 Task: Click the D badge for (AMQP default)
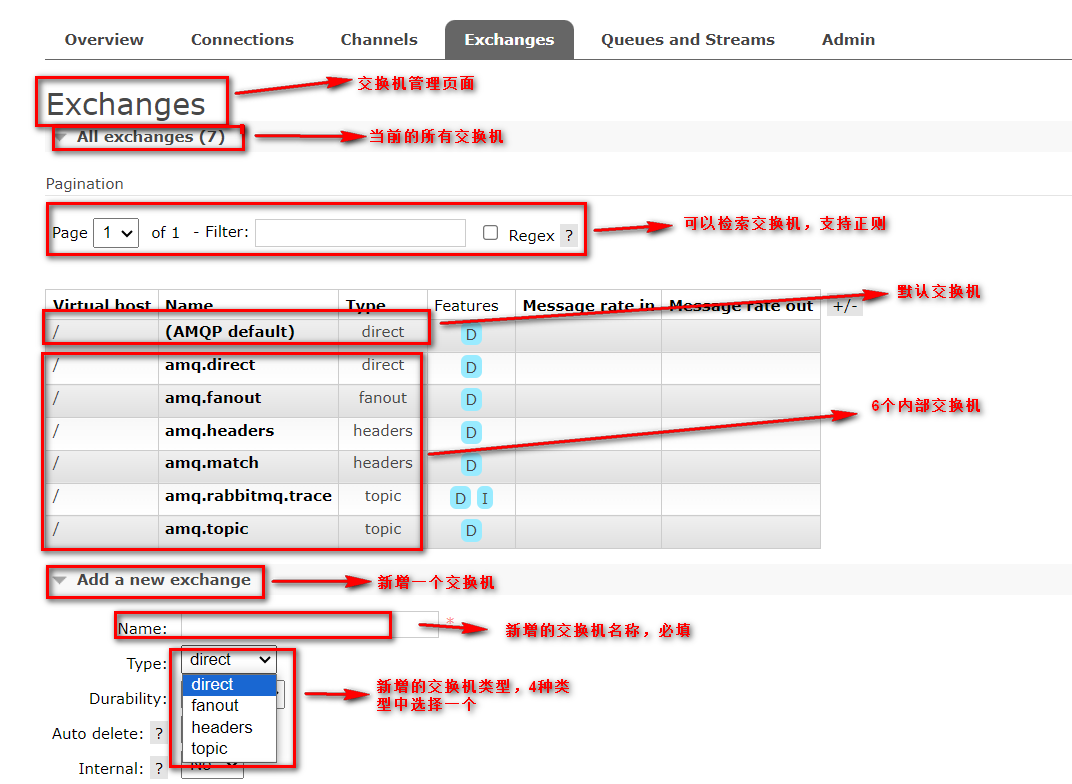[x=471, y=334]
